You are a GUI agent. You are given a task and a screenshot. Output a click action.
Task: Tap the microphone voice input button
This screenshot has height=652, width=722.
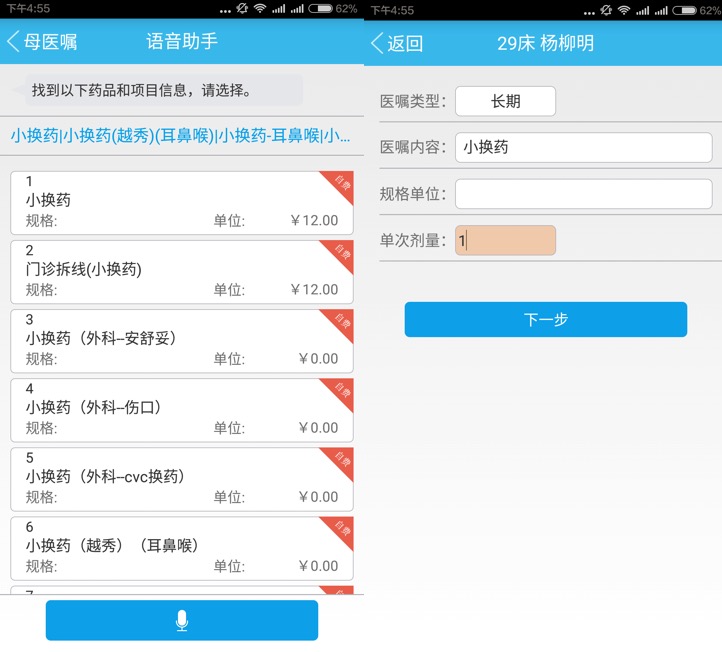click(181, 620)
